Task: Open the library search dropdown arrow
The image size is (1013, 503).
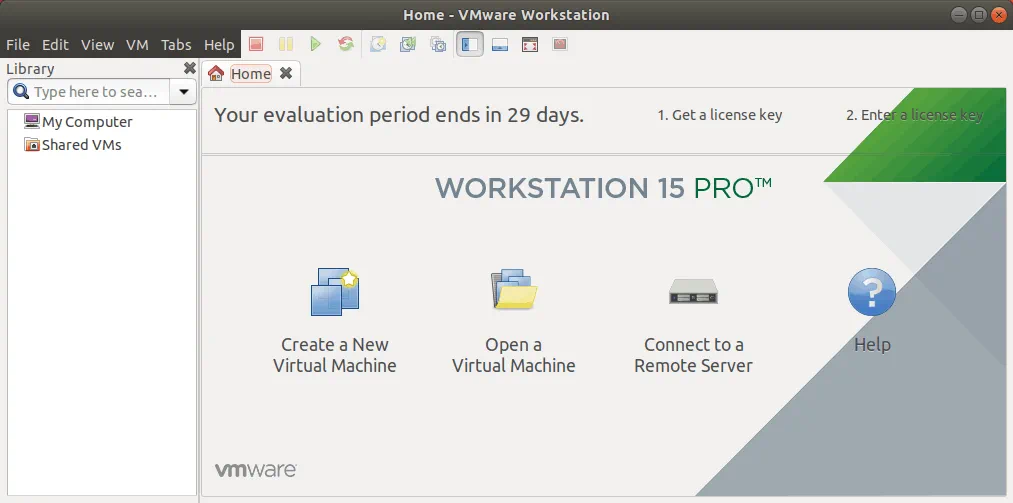Action: tap(183, 92)
